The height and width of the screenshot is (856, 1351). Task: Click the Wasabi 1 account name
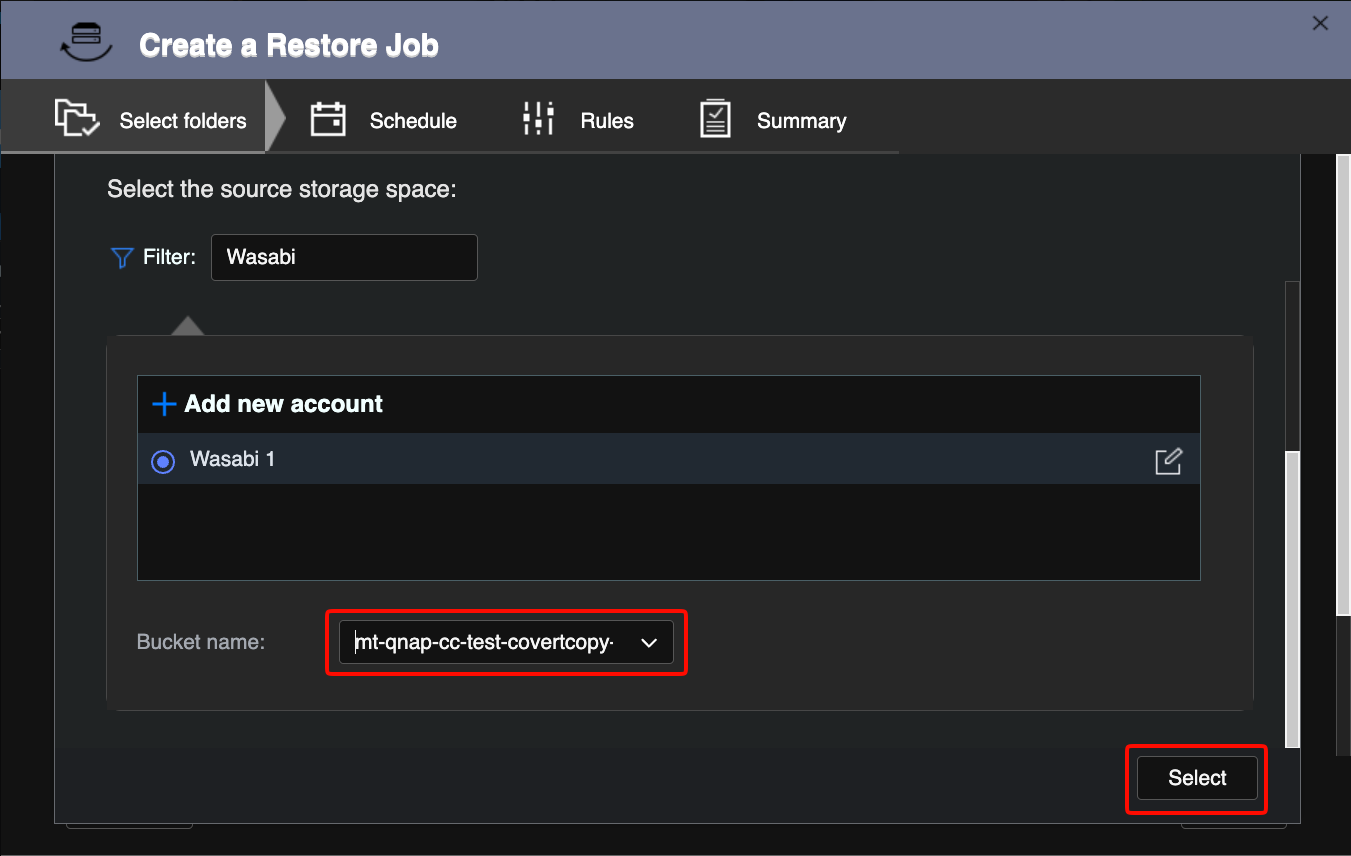[x=232, y=460]
